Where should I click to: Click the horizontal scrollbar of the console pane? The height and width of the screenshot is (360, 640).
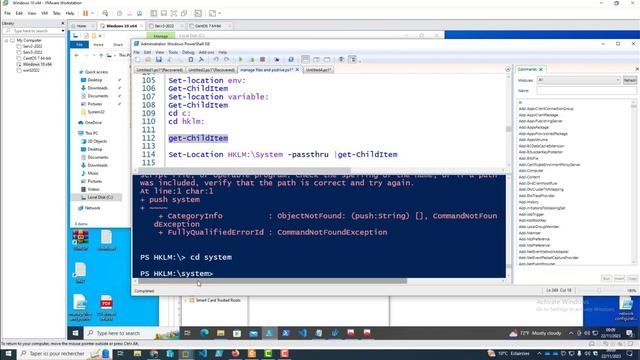pyautogui.click(x=272, y=281)
